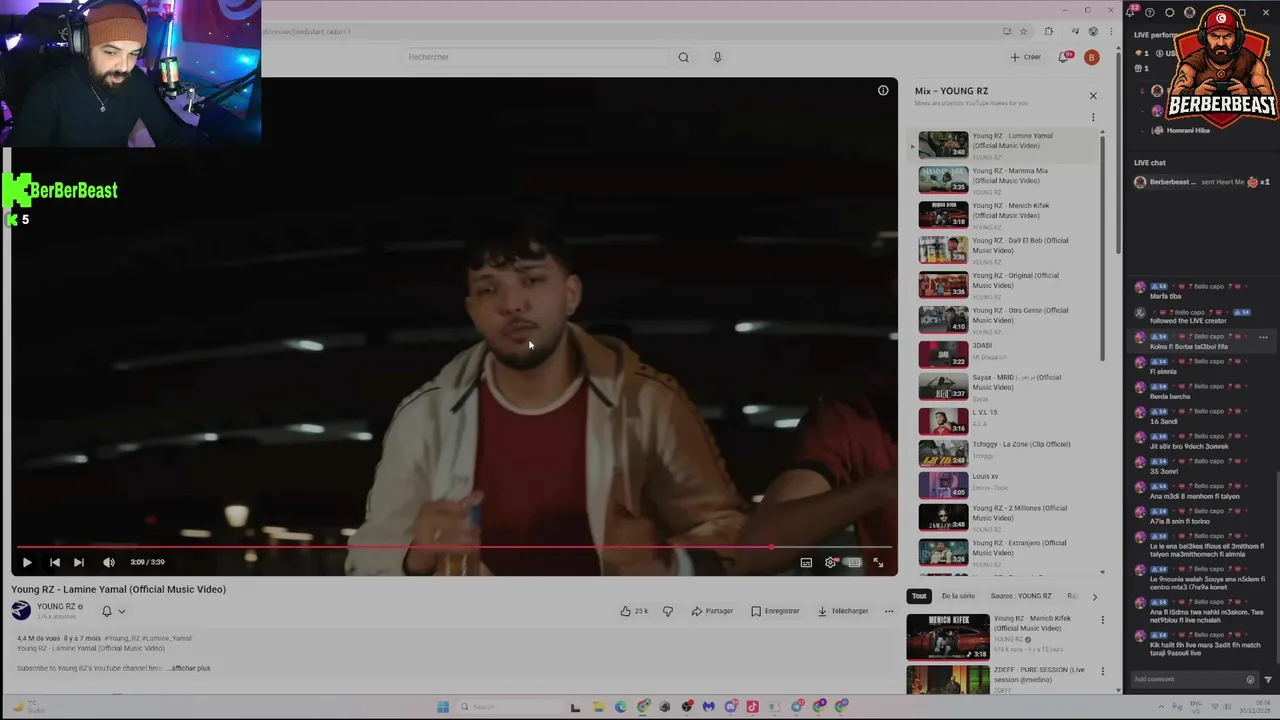This screenshot has width=1280, height=720.
Task: Enter fullscreen mode on the video
Action: tap(878, 562)
